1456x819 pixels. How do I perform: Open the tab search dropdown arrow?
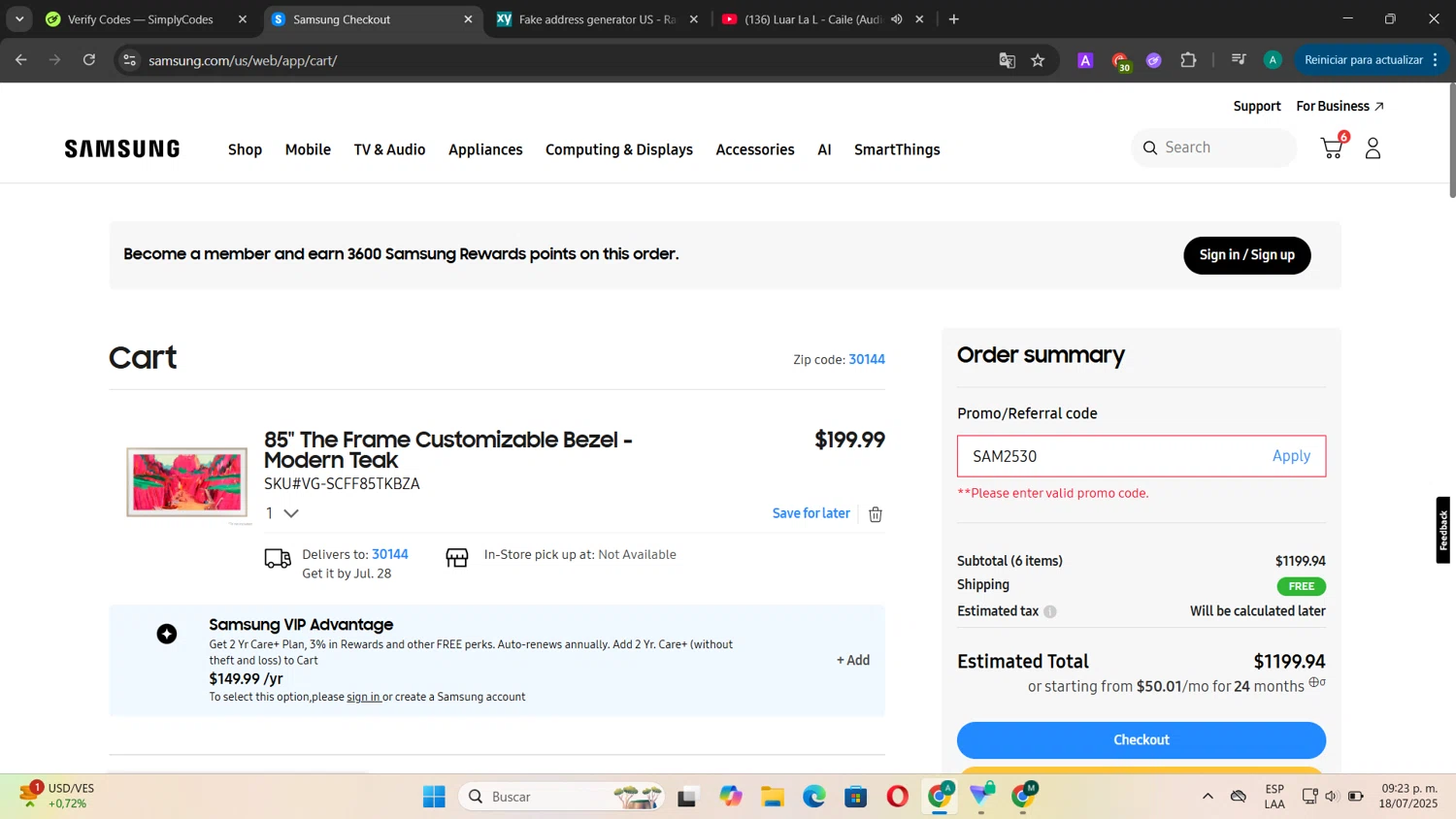[x=19, y=19]
